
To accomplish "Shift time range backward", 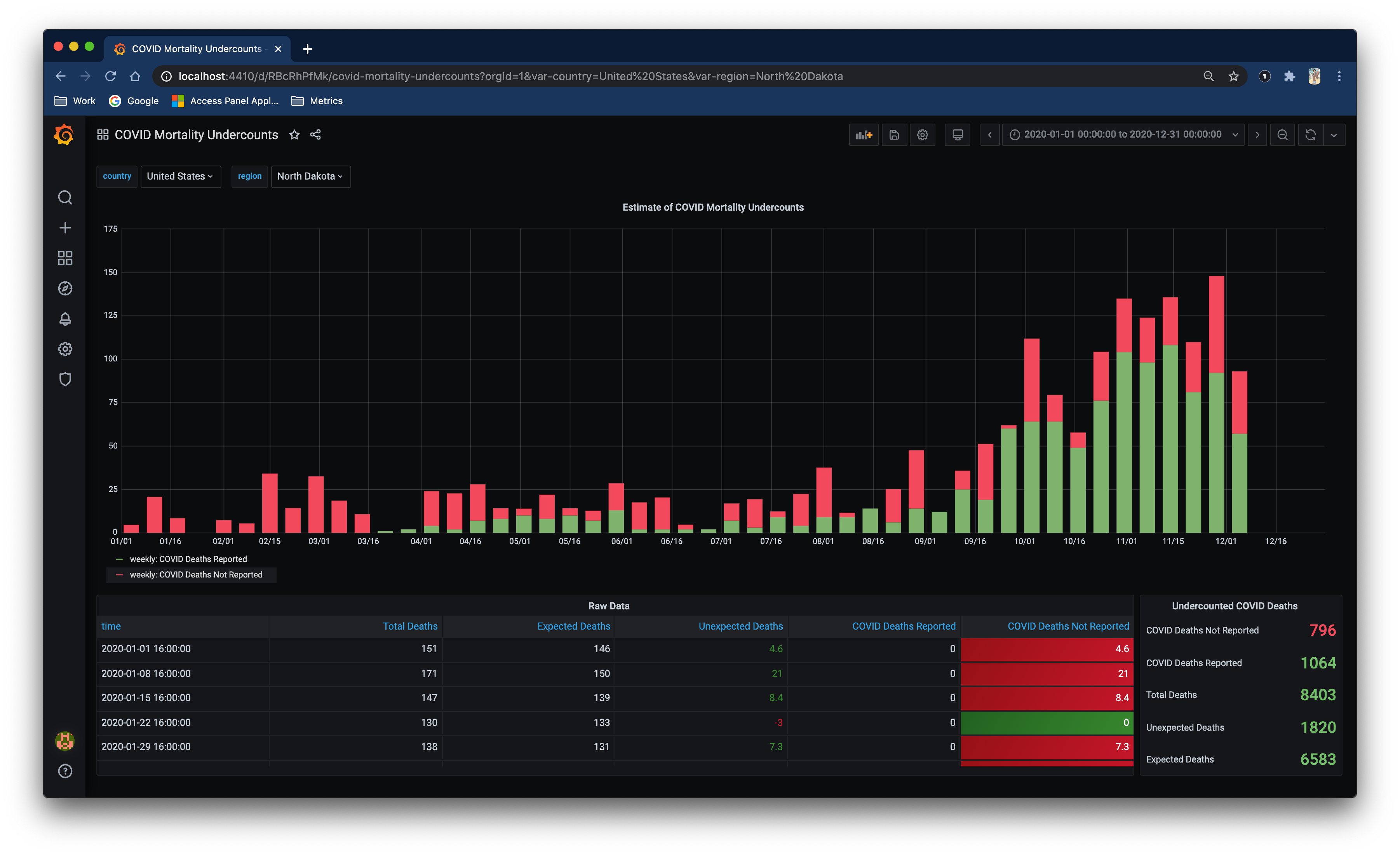I will click(990, 135).
